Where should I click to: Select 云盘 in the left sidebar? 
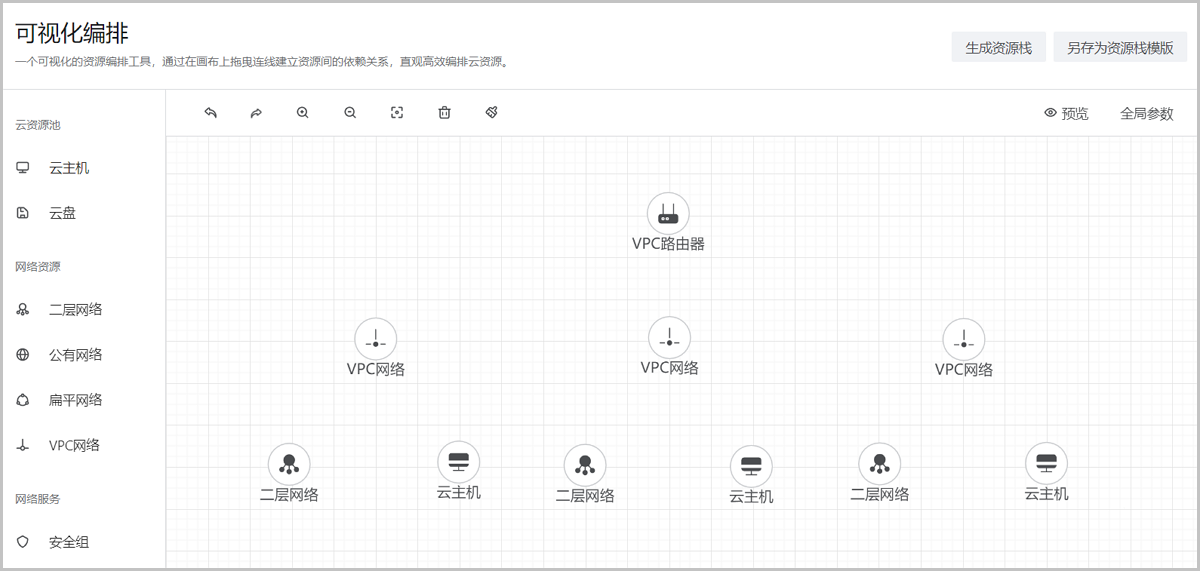[x=62, y=213]
